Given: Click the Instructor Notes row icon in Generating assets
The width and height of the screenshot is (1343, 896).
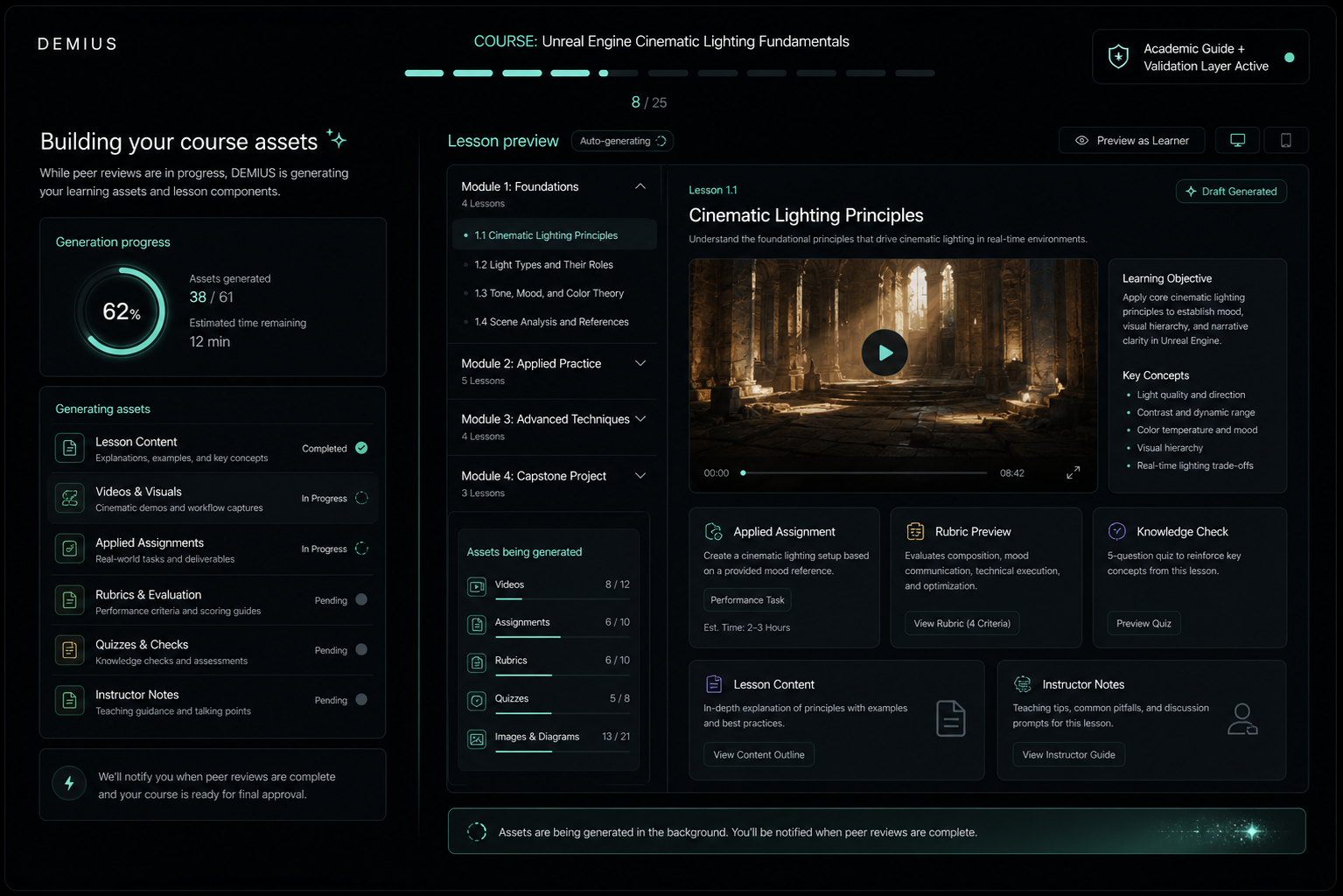Looking at the screenshot, I should pos(70,700).
